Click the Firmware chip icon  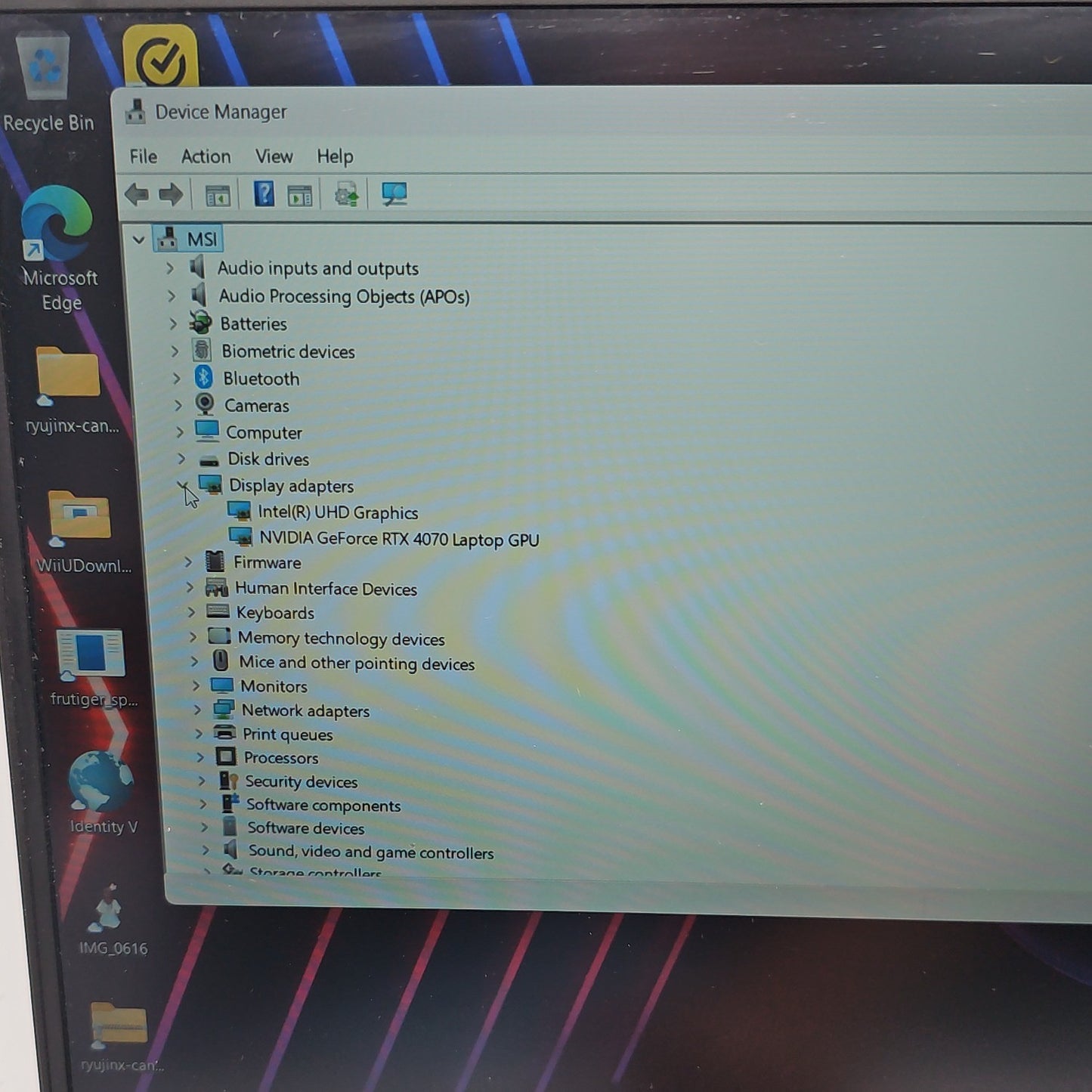click(x=215, y=561)
